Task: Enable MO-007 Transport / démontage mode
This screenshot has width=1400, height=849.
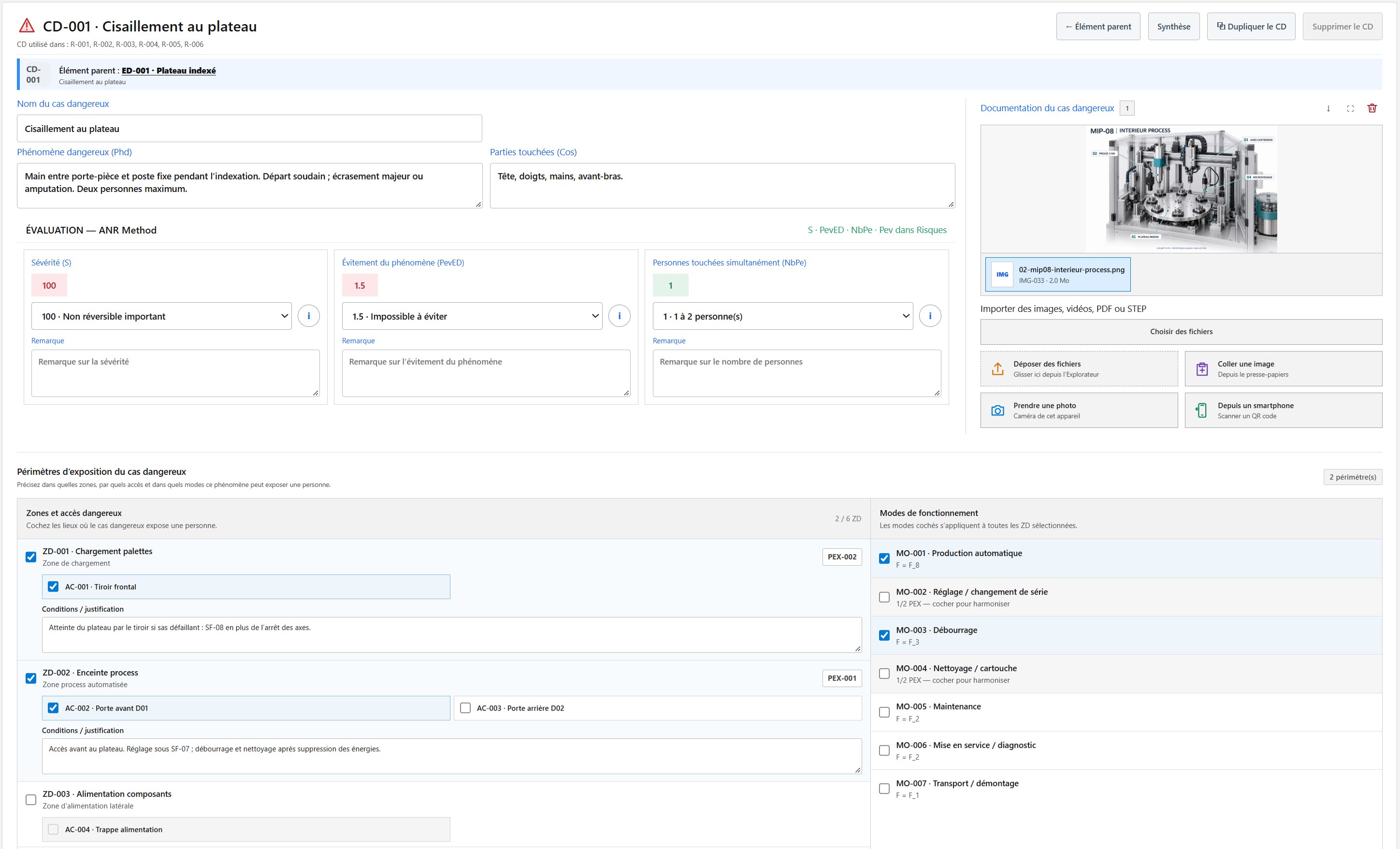Action: tap(884, 789)
